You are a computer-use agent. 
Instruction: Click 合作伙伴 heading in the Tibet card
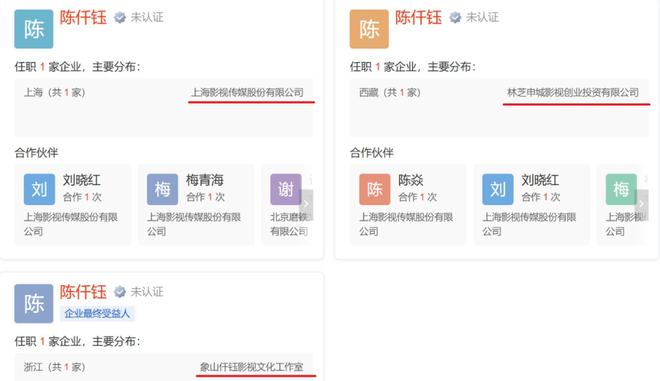(372, 153)
